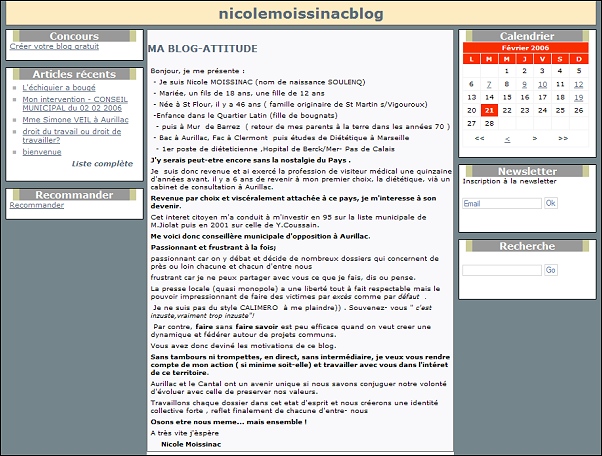Open calendar posts for day 7

pyautogui.click(x=489, y=84)
